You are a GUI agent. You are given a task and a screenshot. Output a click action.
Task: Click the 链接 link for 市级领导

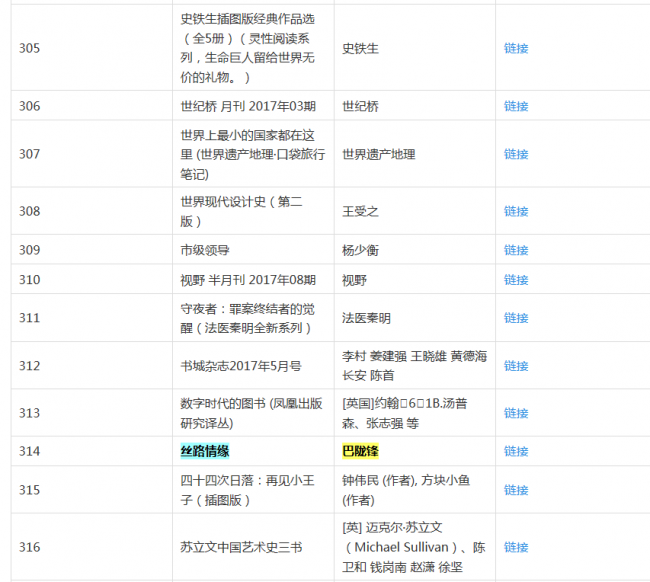click(515, 250)
